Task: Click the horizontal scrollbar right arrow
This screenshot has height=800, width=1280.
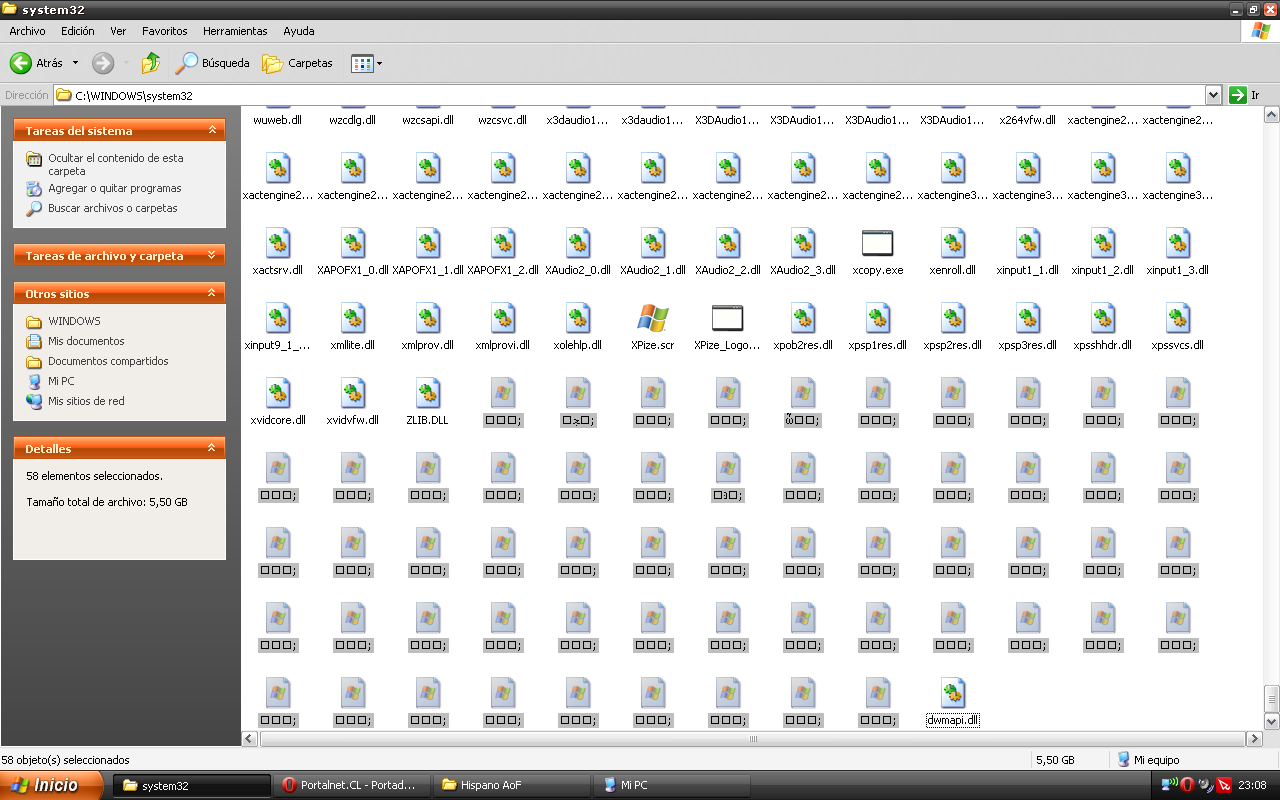Action: [x=1253, y=739]
